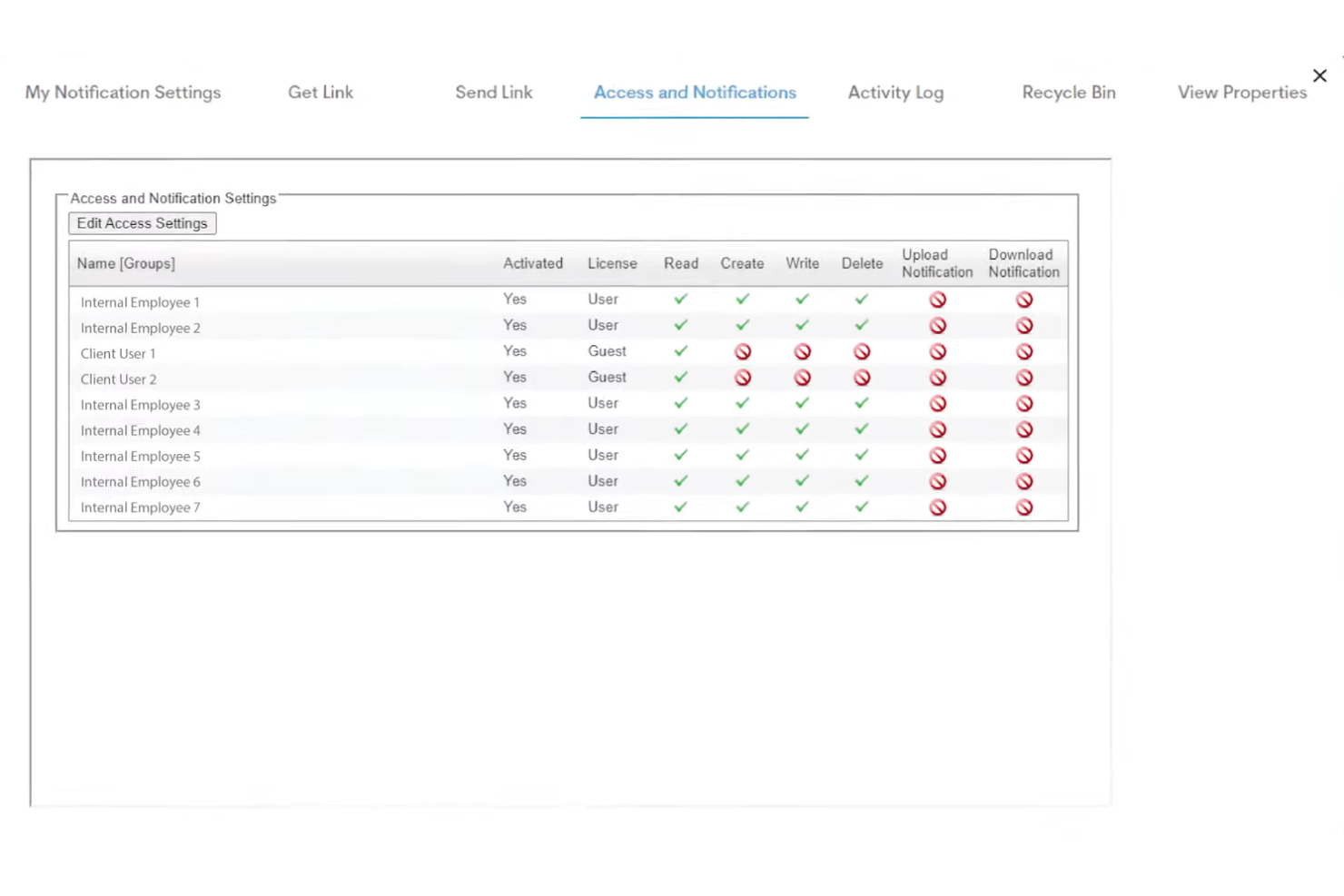Open the Get Link tab
This screenshot has width=1344, height=896.
tap(320, 92)
